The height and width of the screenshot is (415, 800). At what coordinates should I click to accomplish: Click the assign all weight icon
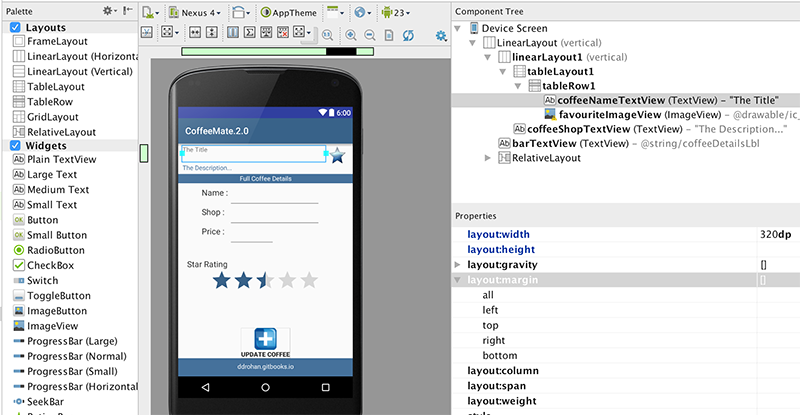pyautogui.click(x=266, y=33)
